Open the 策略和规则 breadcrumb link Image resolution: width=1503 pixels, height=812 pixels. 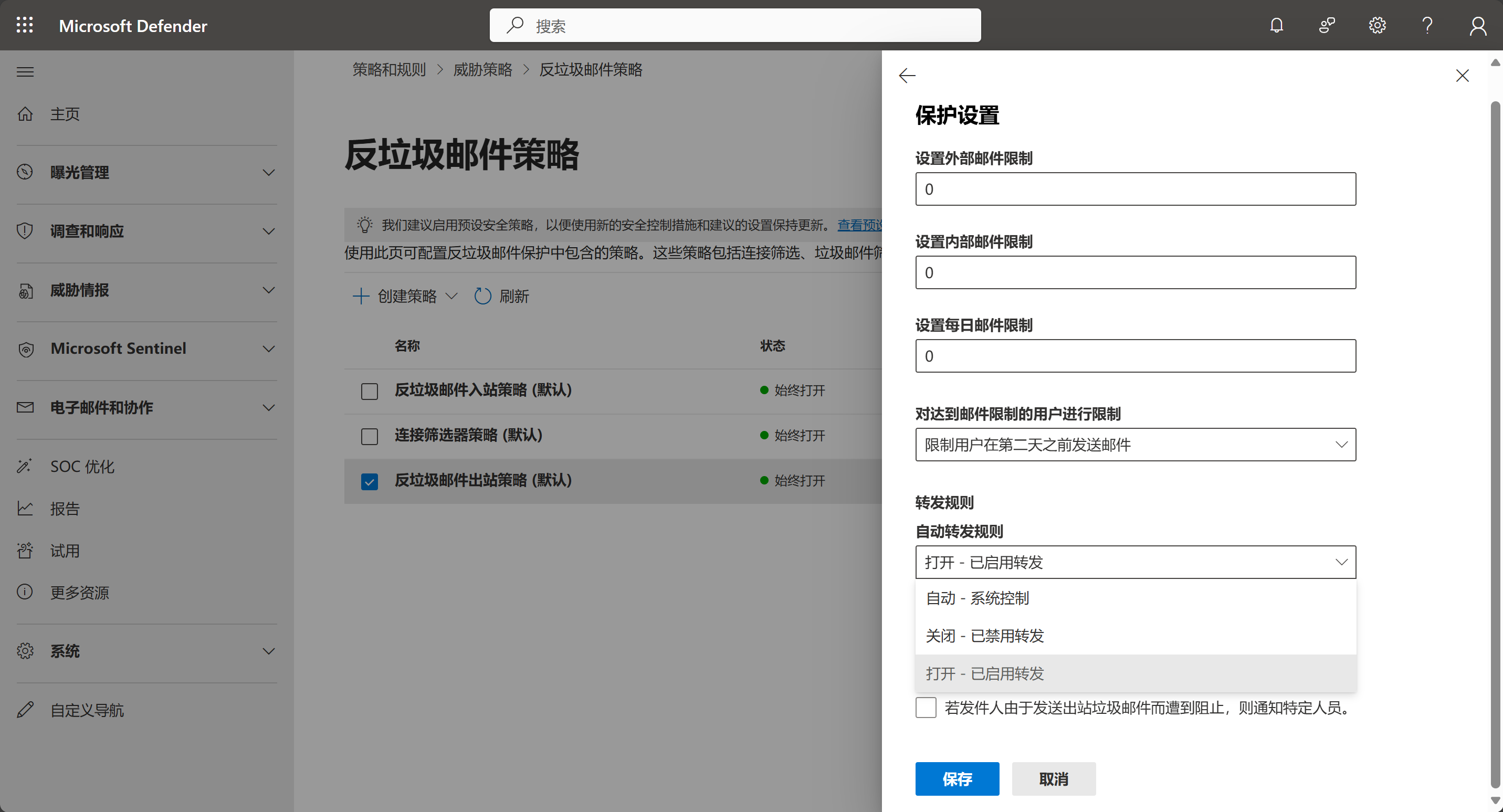(389, 70)
